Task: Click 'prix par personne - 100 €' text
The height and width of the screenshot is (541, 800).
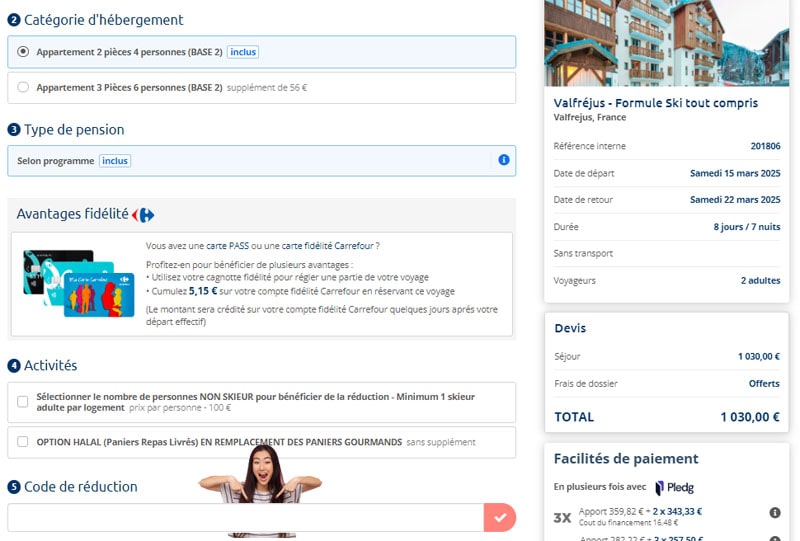Action: pos(180,408)
